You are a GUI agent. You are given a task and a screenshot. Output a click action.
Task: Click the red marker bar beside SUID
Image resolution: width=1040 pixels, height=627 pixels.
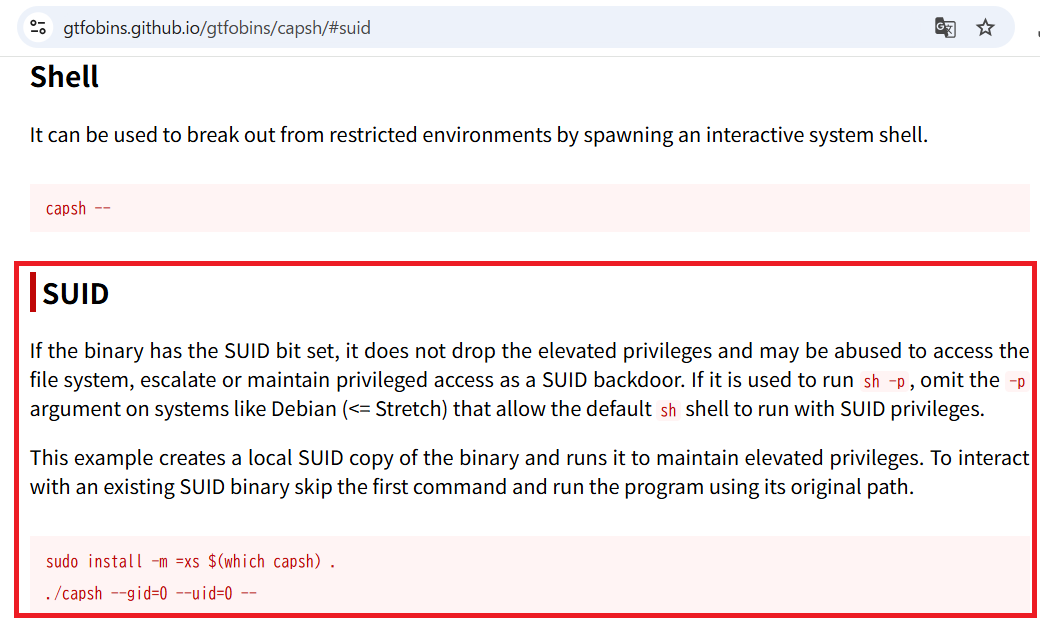[x=34, y=293]
